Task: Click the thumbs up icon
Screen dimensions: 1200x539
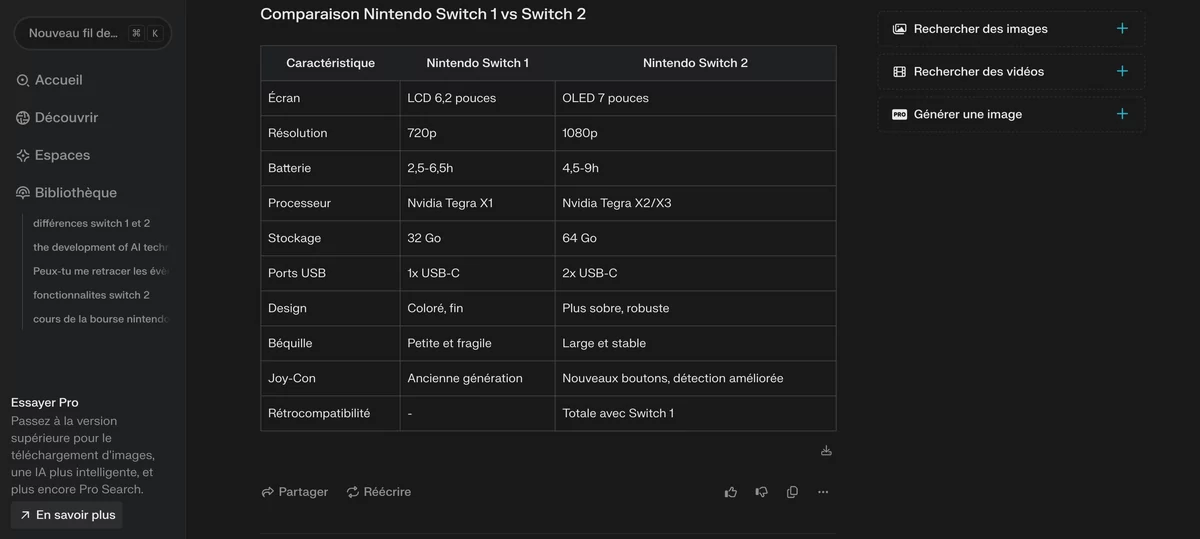Action: pos(731,492)
